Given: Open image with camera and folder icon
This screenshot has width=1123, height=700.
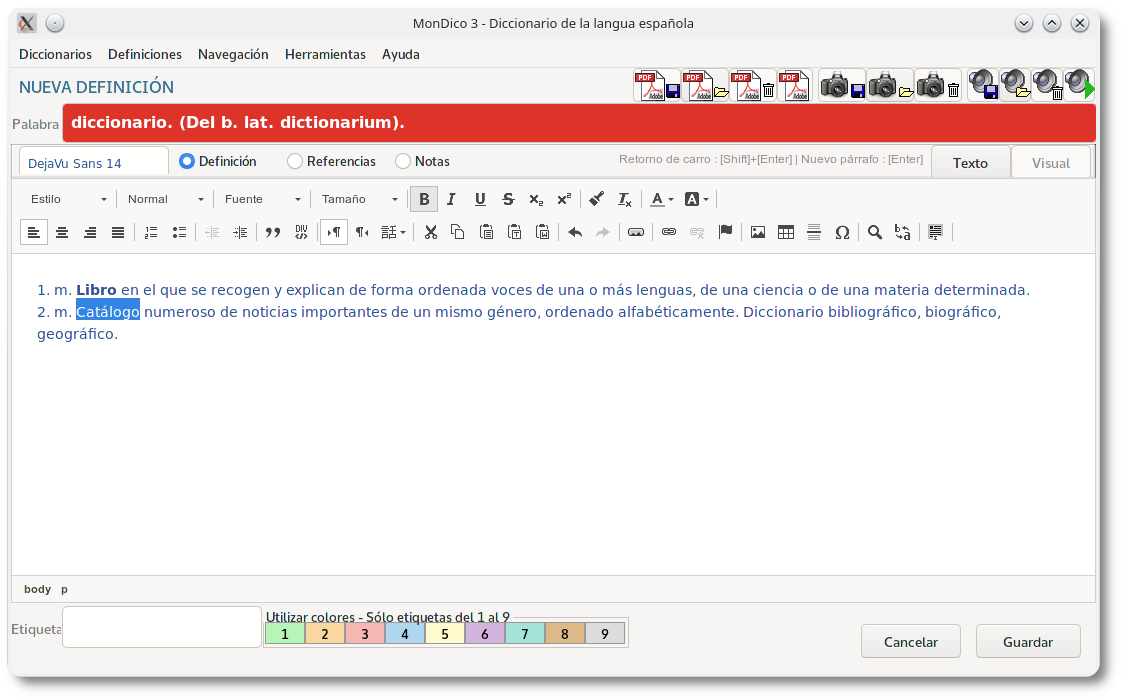Looking at the screenshot, I should coord(890,86).
